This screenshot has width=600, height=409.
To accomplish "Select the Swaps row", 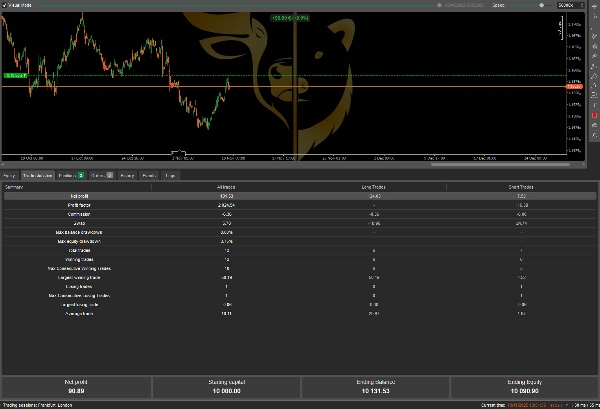I will point(300,223).
